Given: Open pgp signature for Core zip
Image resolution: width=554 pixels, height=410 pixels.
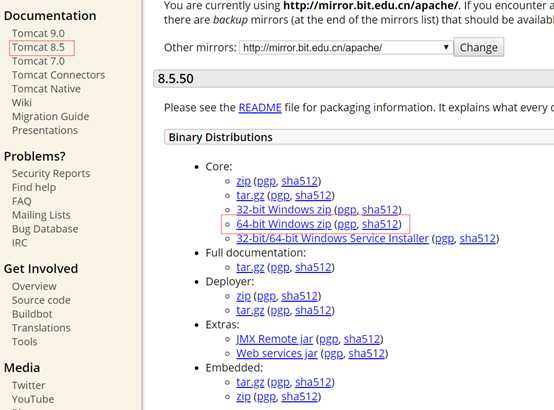Looking at the screenshot, I should pos(266,182).
